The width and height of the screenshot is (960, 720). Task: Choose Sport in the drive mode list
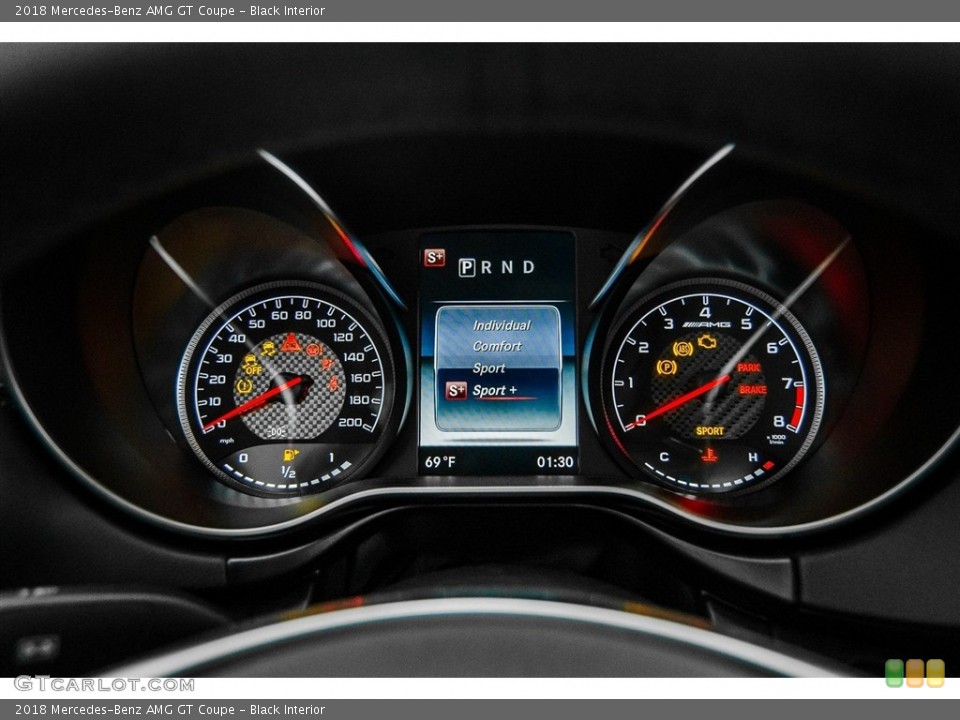(489, 368)
